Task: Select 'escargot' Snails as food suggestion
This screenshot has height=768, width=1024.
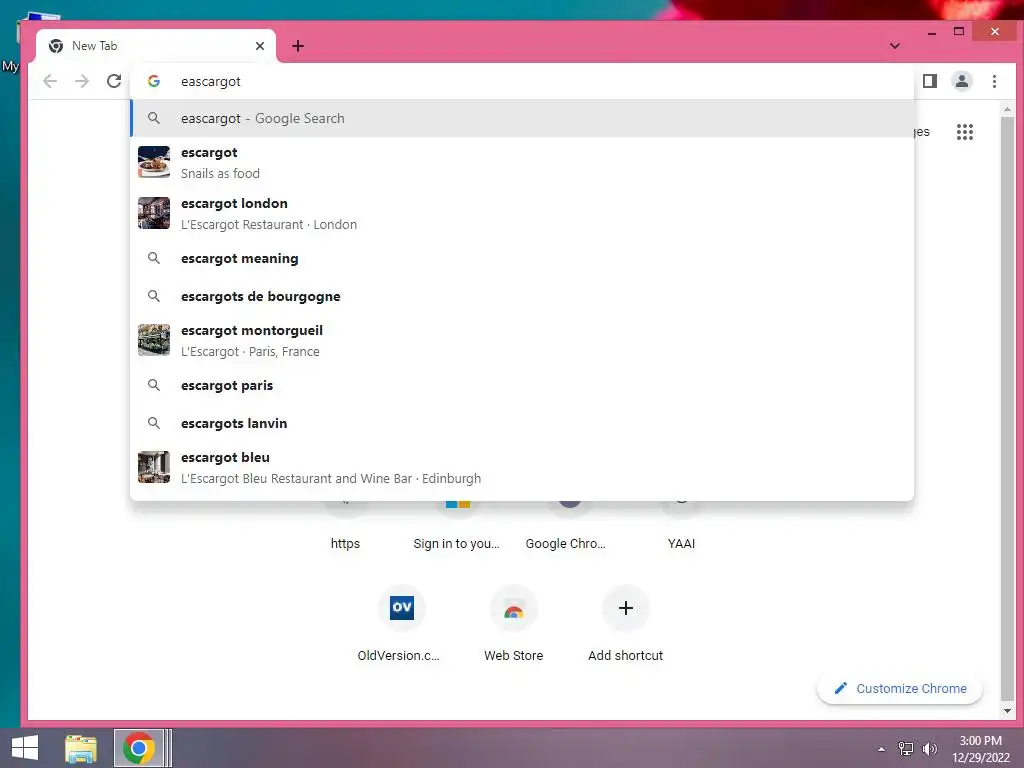Action: pos(522,163)
